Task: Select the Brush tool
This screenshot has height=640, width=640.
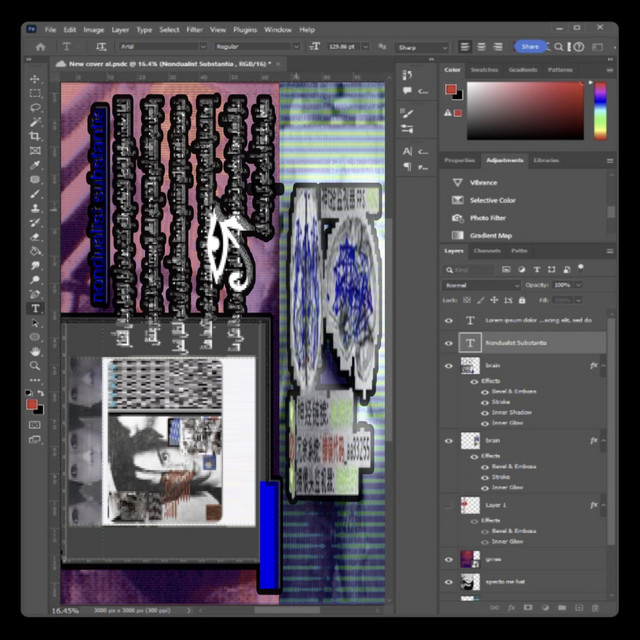Action: coord(35,194)
